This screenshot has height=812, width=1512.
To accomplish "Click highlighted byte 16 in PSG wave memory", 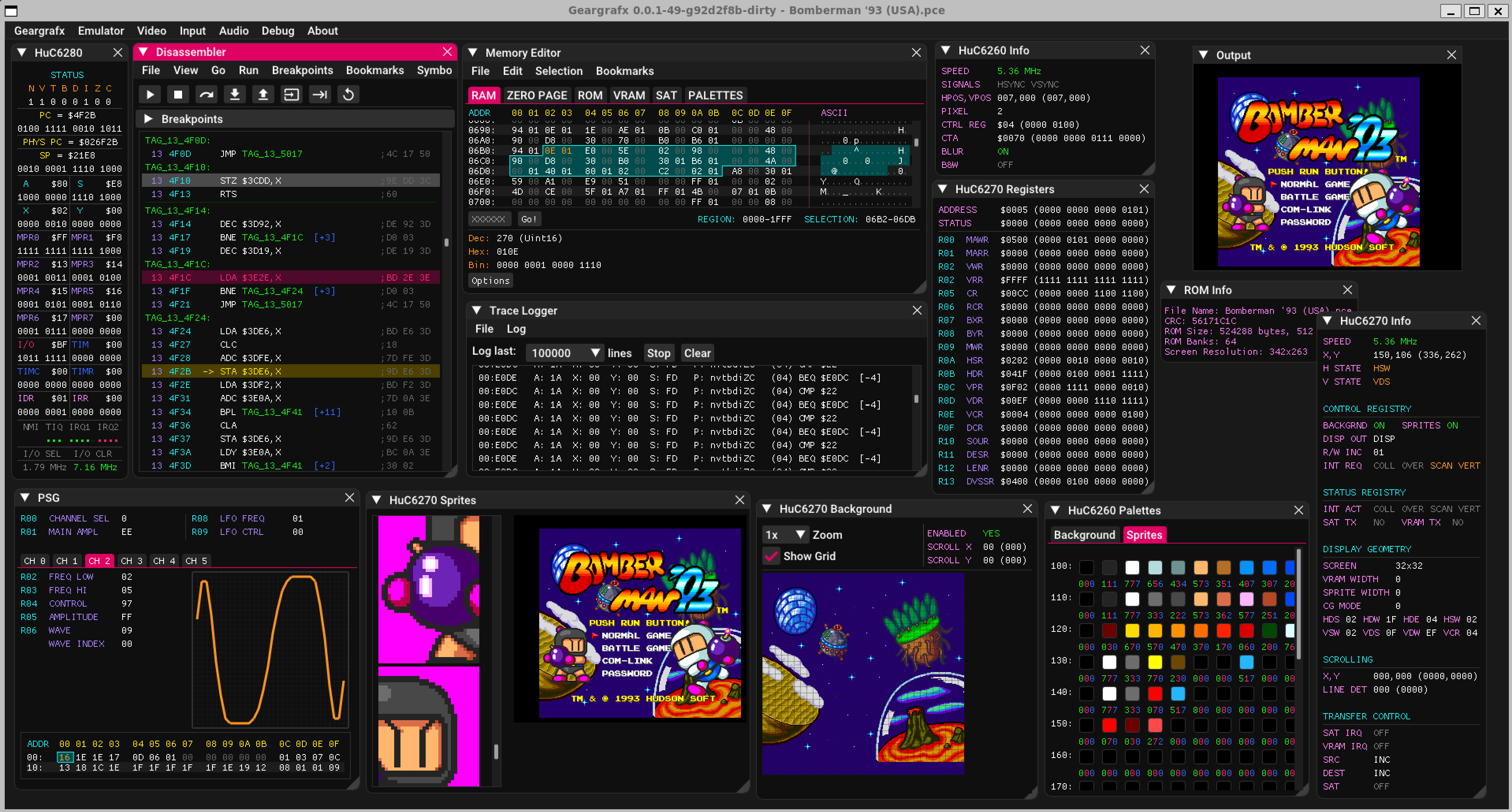I will [x=65, y=757].
